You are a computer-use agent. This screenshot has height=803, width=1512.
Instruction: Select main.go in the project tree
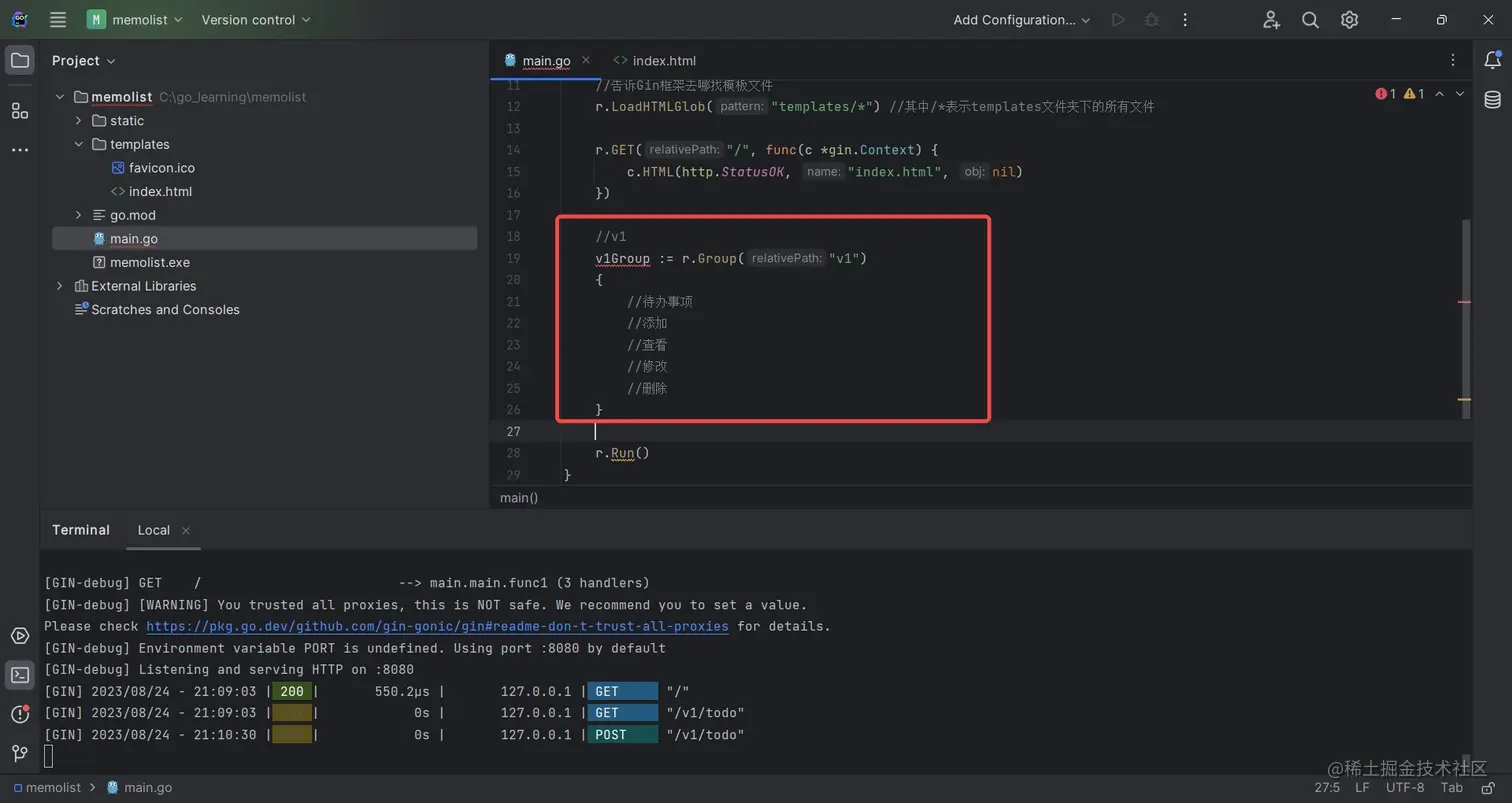pyautogui.click(x=265, y=239)
